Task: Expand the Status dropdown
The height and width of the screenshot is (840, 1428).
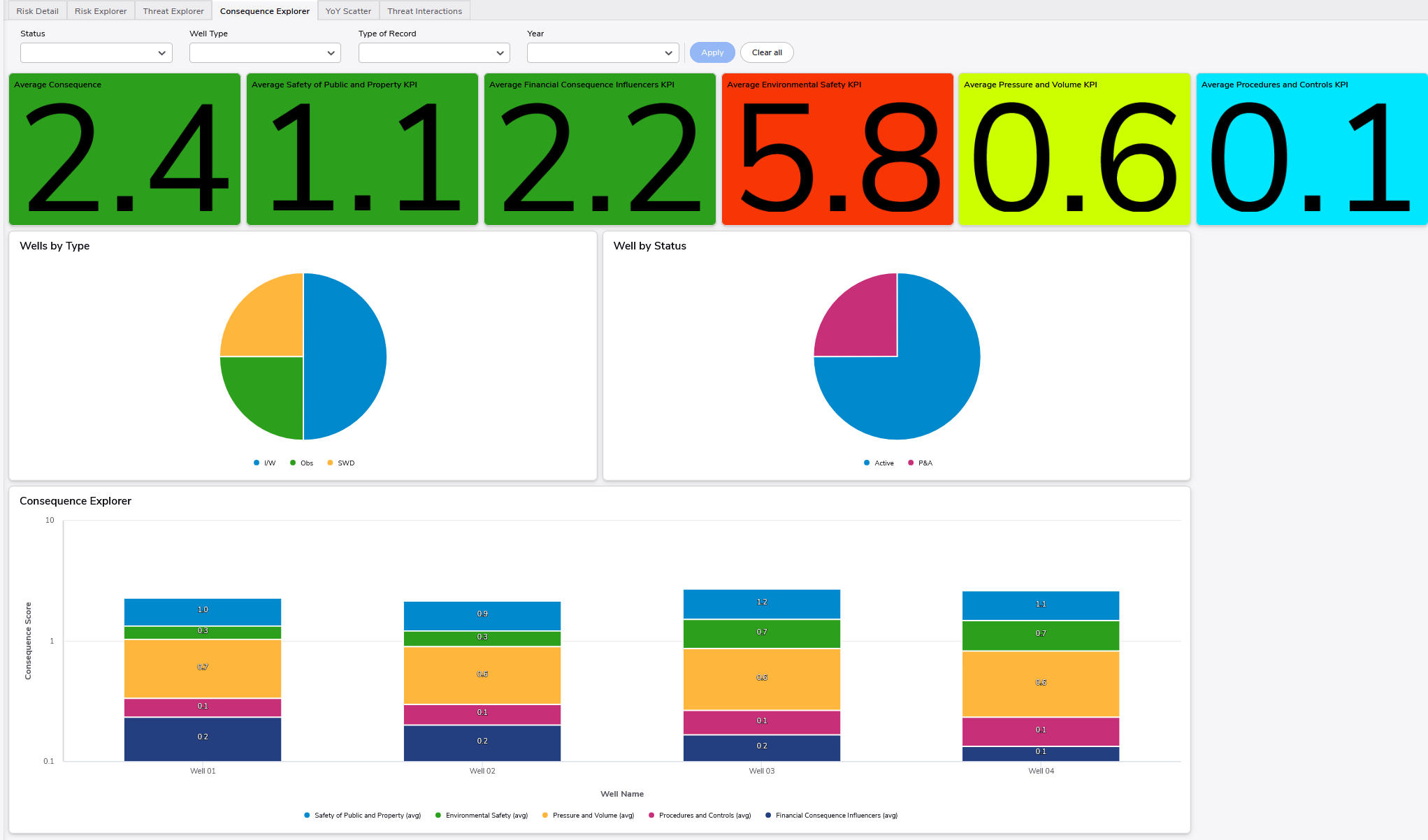Action: (x=96, y=53)
